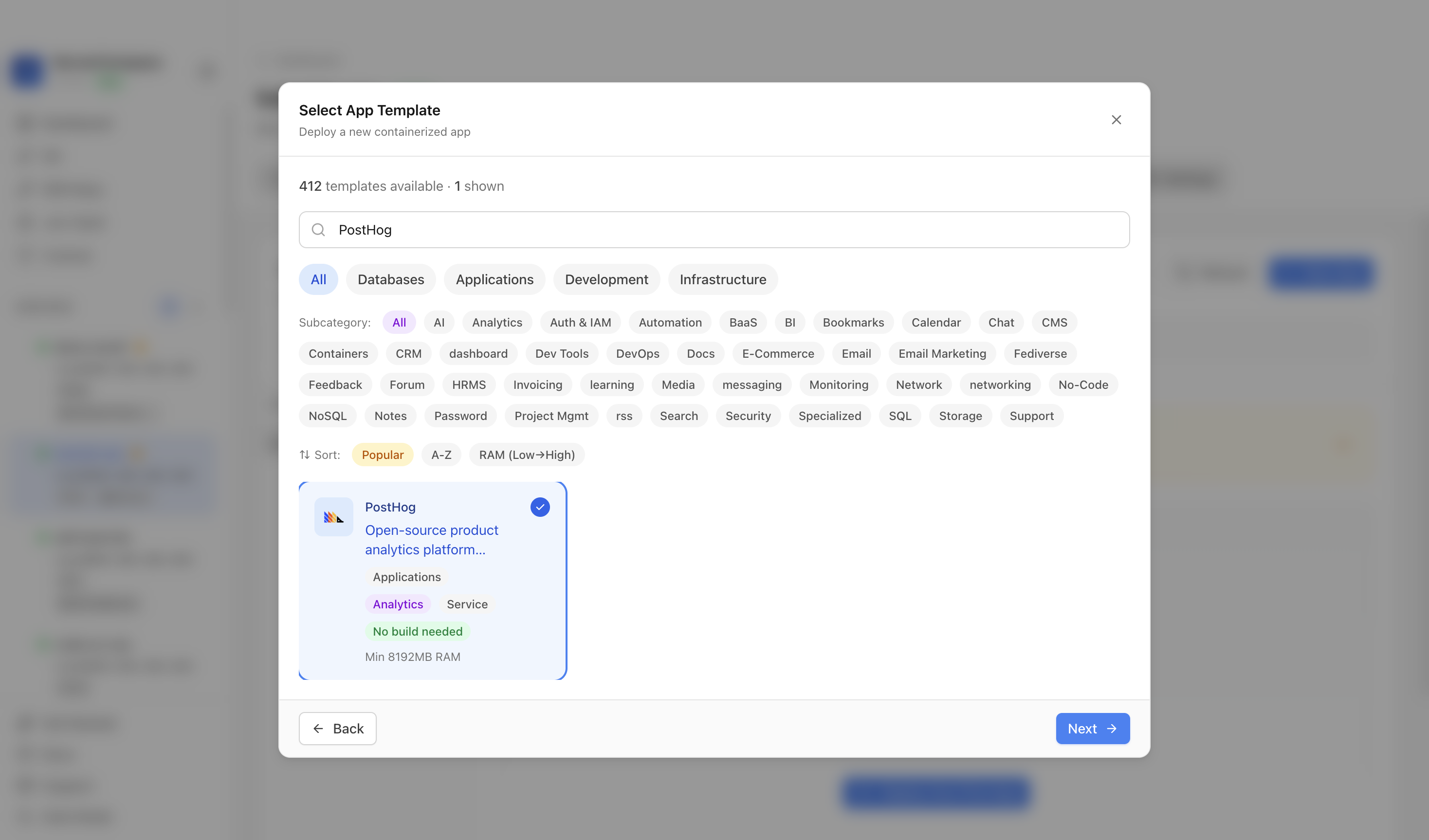This screenshot has width=1429, height=840.
Task: Focus the template search field
Action: point(714,230)
